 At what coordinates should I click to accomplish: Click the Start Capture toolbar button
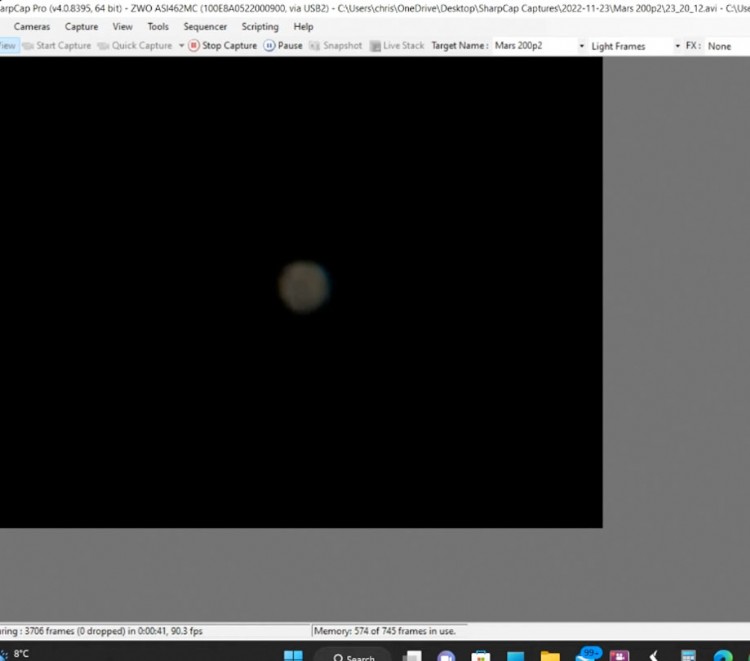56,46
